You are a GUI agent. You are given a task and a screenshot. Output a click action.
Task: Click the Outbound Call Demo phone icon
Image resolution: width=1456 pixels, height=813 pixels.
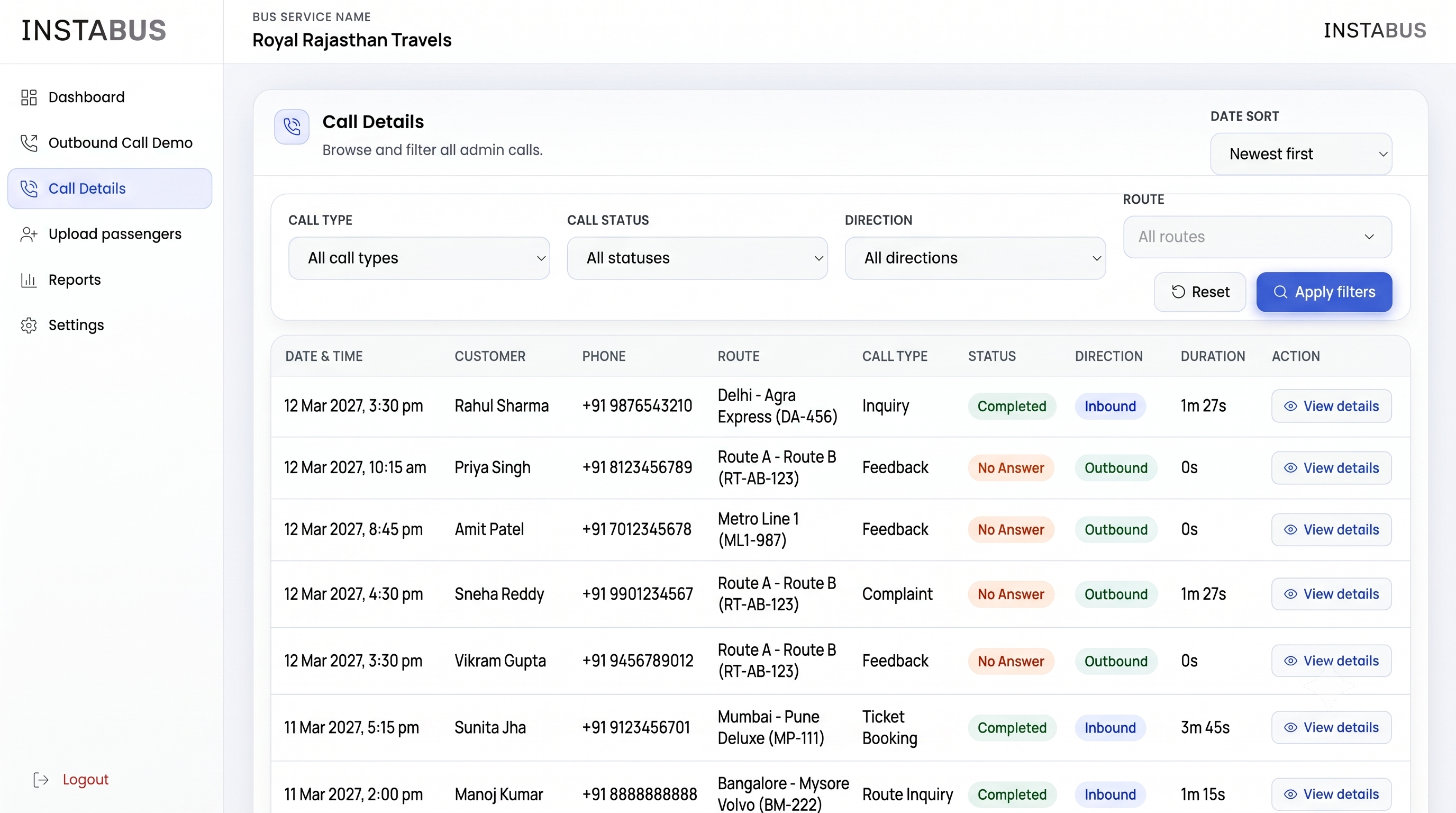29,143
